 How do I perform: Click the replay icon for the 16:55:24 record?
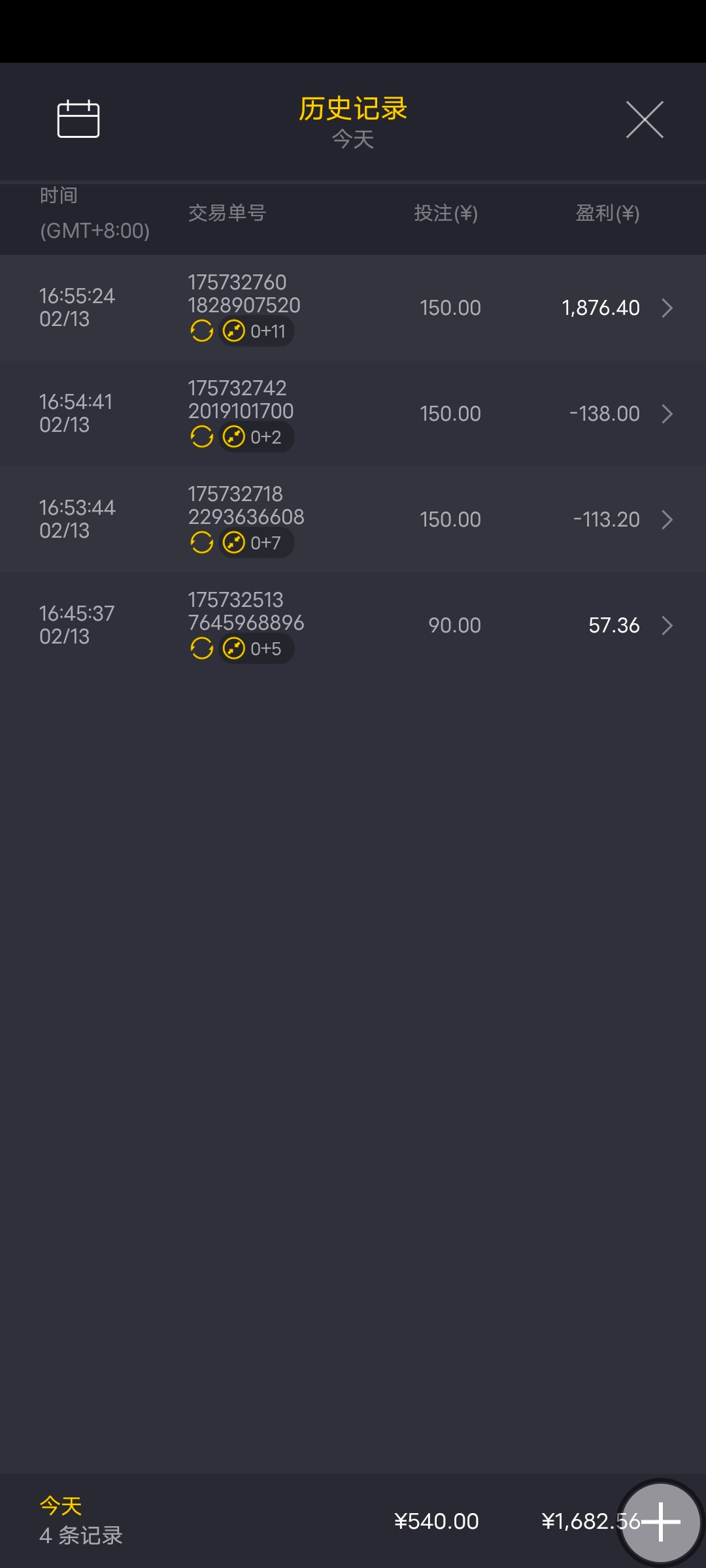(201, 331)
